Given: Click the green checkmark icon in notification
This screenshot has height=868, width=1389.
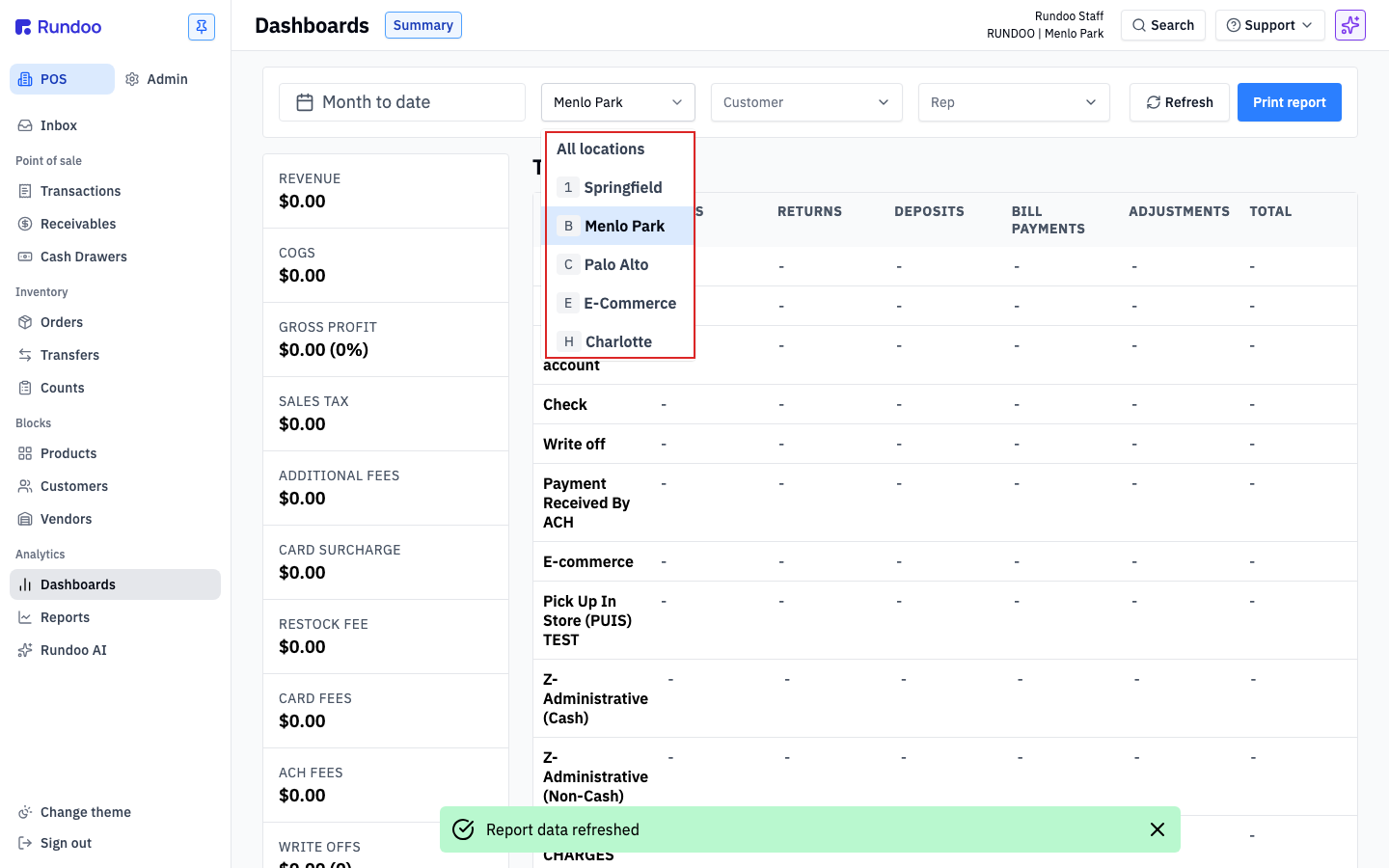Looking at the screenshot, I should pyautogui.click(x=463, y=829).
